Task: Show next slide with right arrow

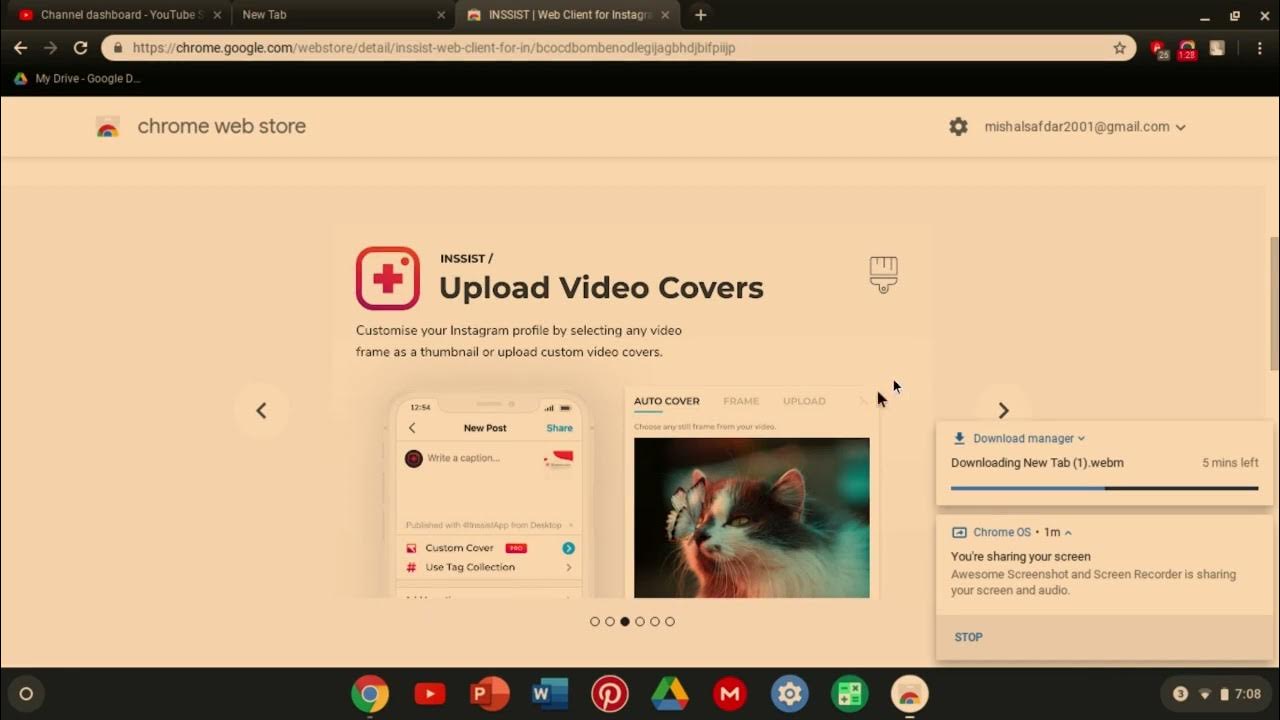Action: (1003, 410)
